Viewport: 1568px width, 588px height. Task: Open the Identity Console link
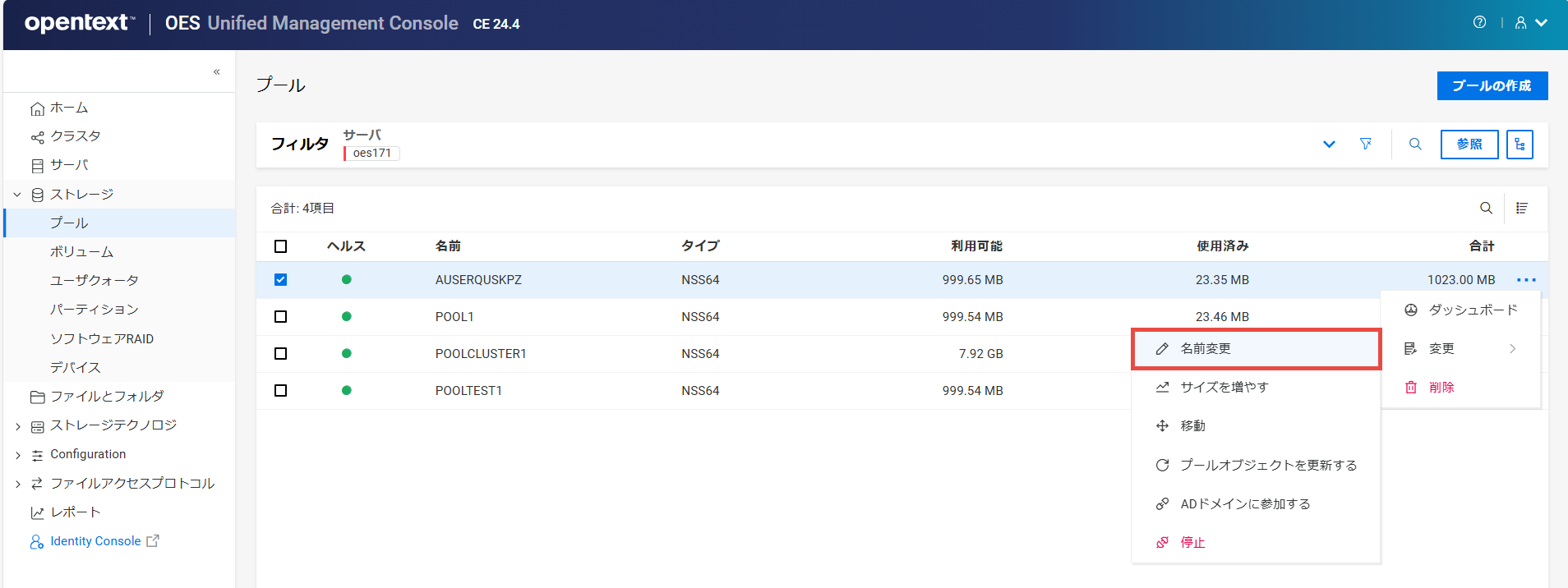coord(95,541)
